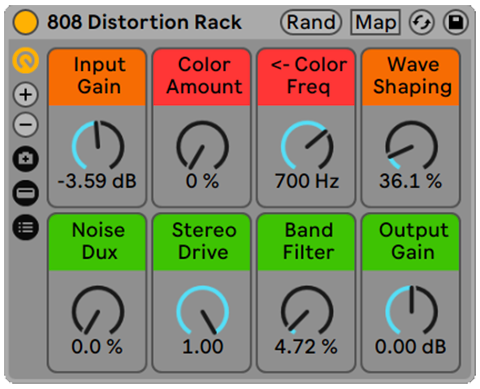Click the Color Freq knob

coord(307,146)
